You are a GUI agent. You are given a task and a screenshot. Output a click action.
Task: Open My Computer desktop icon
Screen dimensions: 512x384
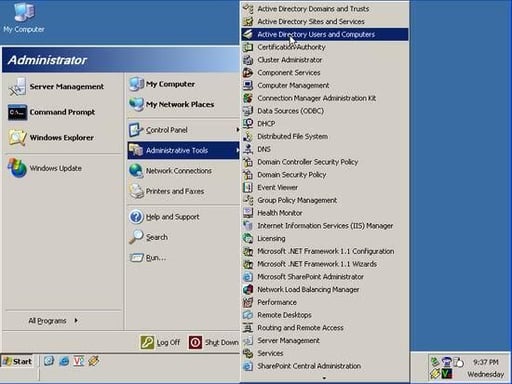24,17
